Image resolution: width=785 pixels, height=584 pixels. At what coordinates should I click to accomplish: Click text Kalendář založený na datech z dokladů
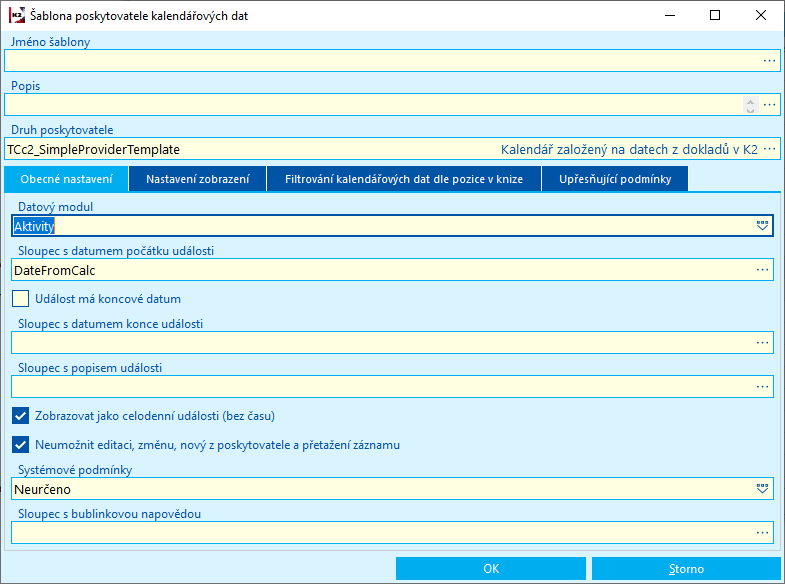coord(629,150)
